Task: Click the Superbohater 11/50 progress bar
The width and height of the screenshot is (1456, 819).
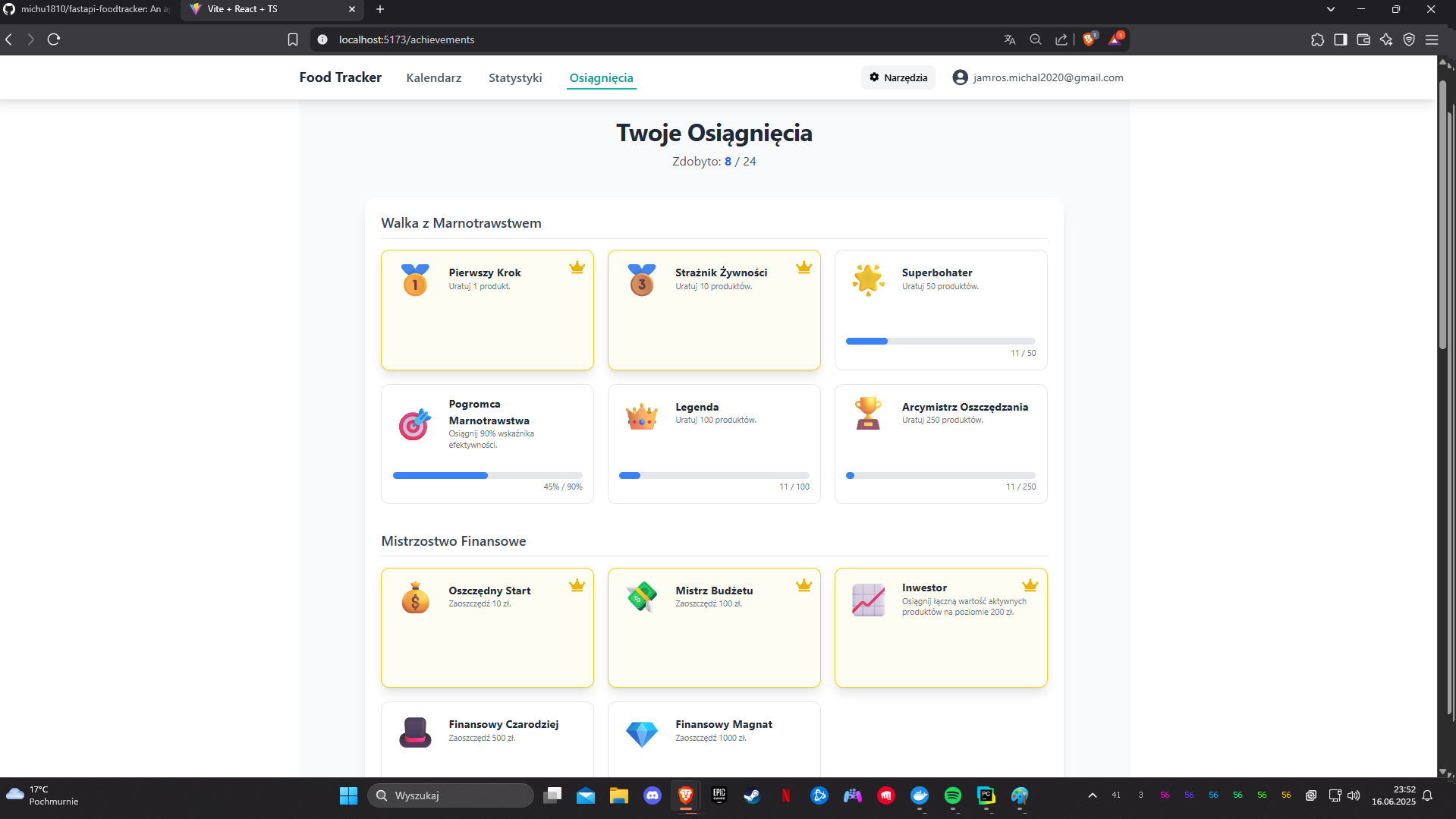Action: [x=941, y=341]
